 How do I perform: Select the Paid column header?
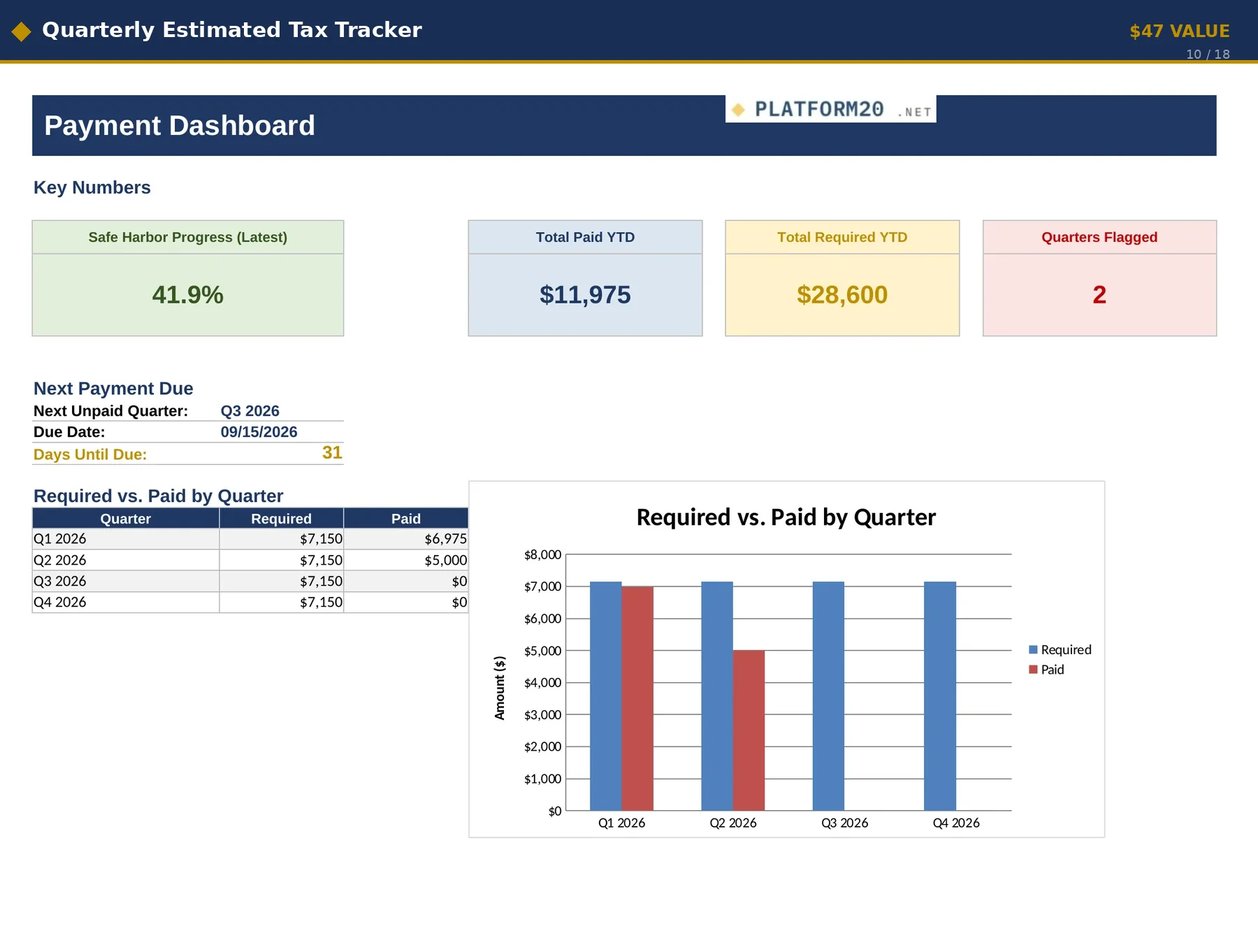[406, 519]
